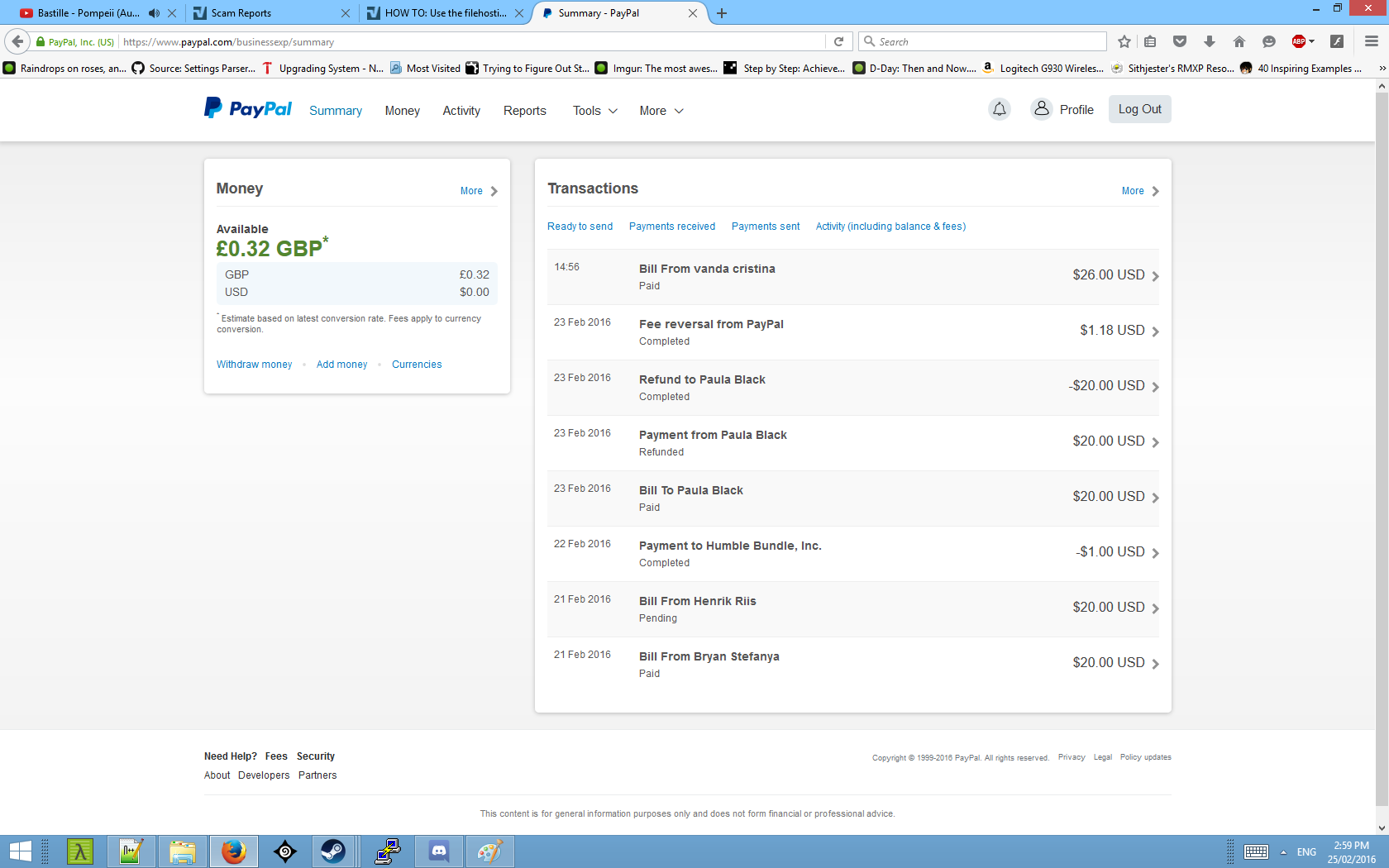
Task: Bookmark this page with star icon
Action: 1124,41
